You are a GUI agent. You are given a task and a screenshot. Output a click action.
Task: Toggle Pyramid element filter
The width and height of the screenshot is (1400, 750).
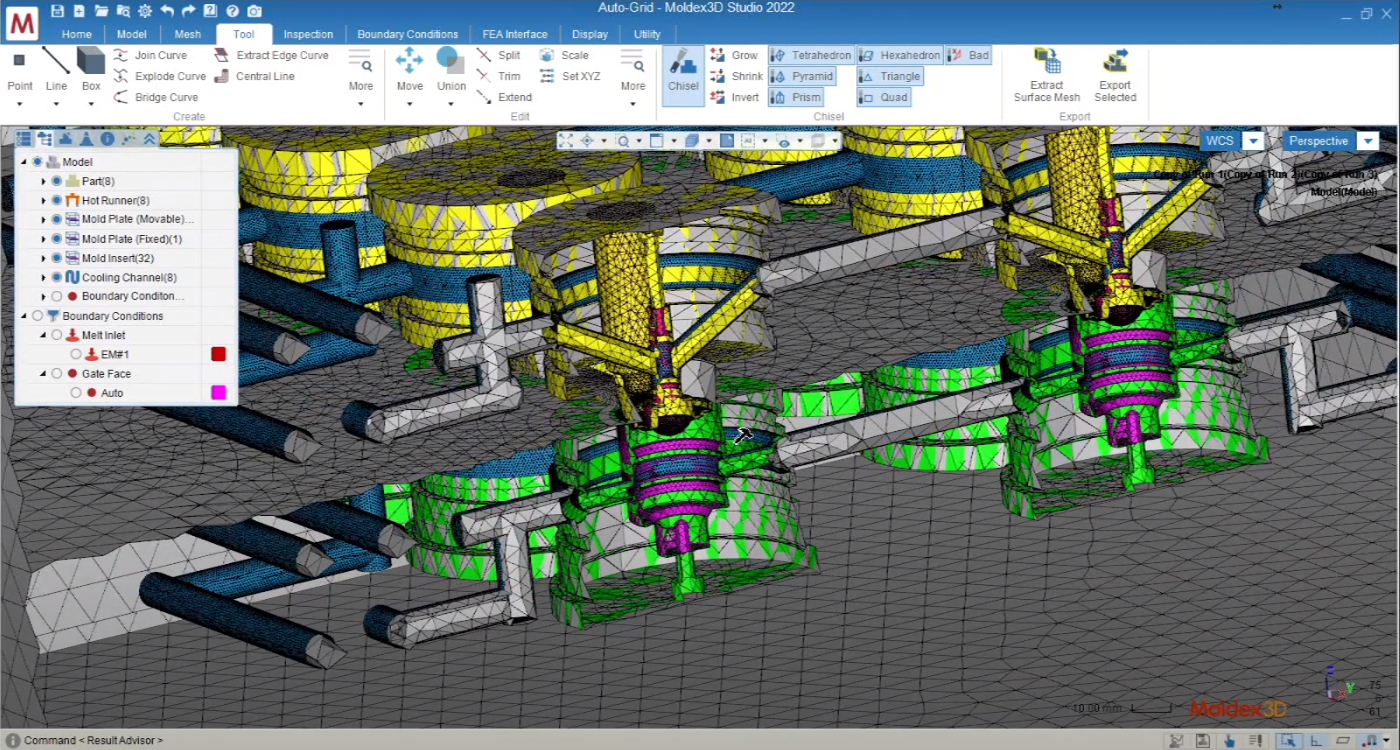pos(802,77)
